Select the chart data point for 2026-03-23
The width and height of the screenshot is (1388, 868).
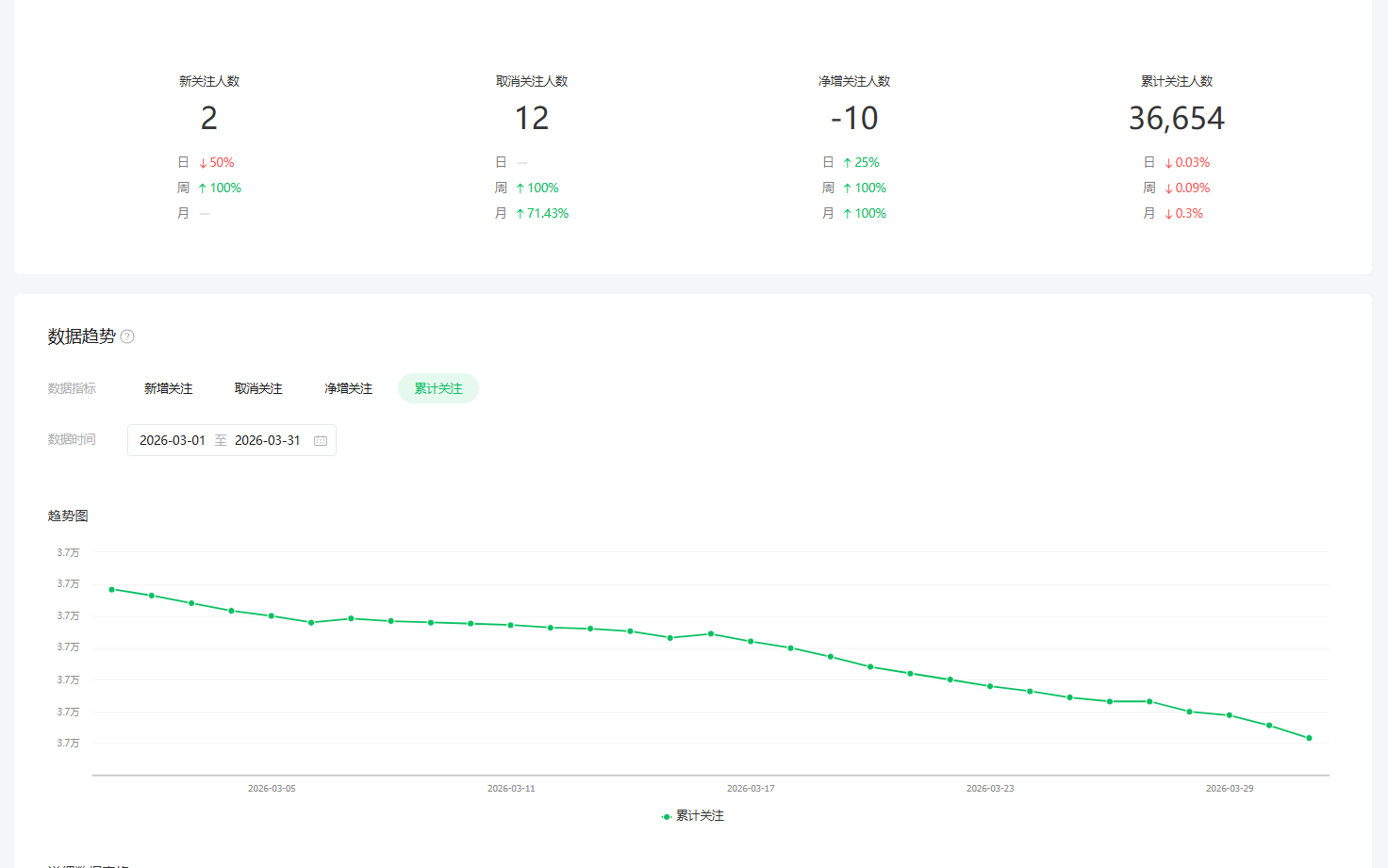click(x=990, y=686)
